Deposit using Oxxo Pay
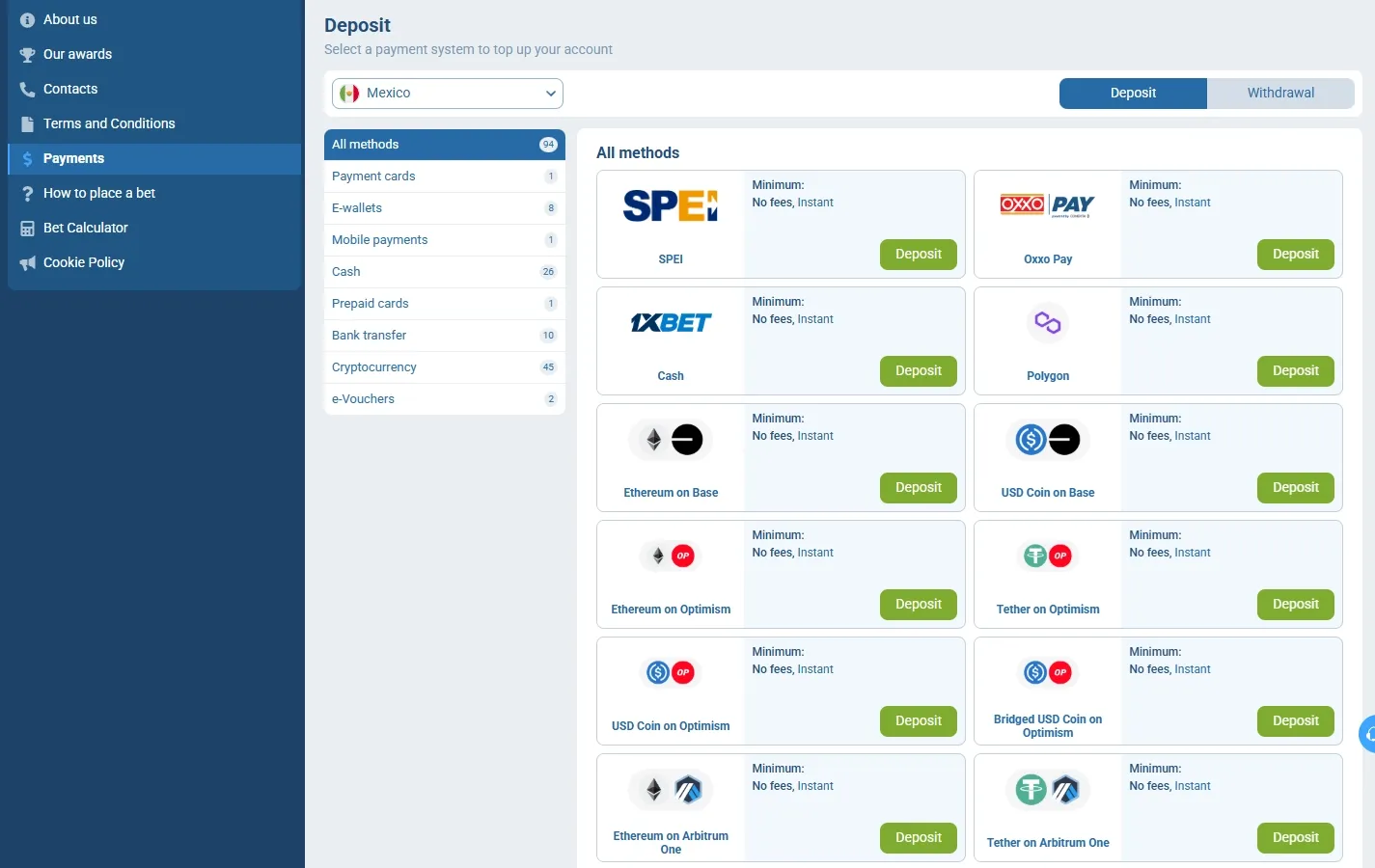Viewport: 1375px width, 868px height. click(x=1296, y=255)
